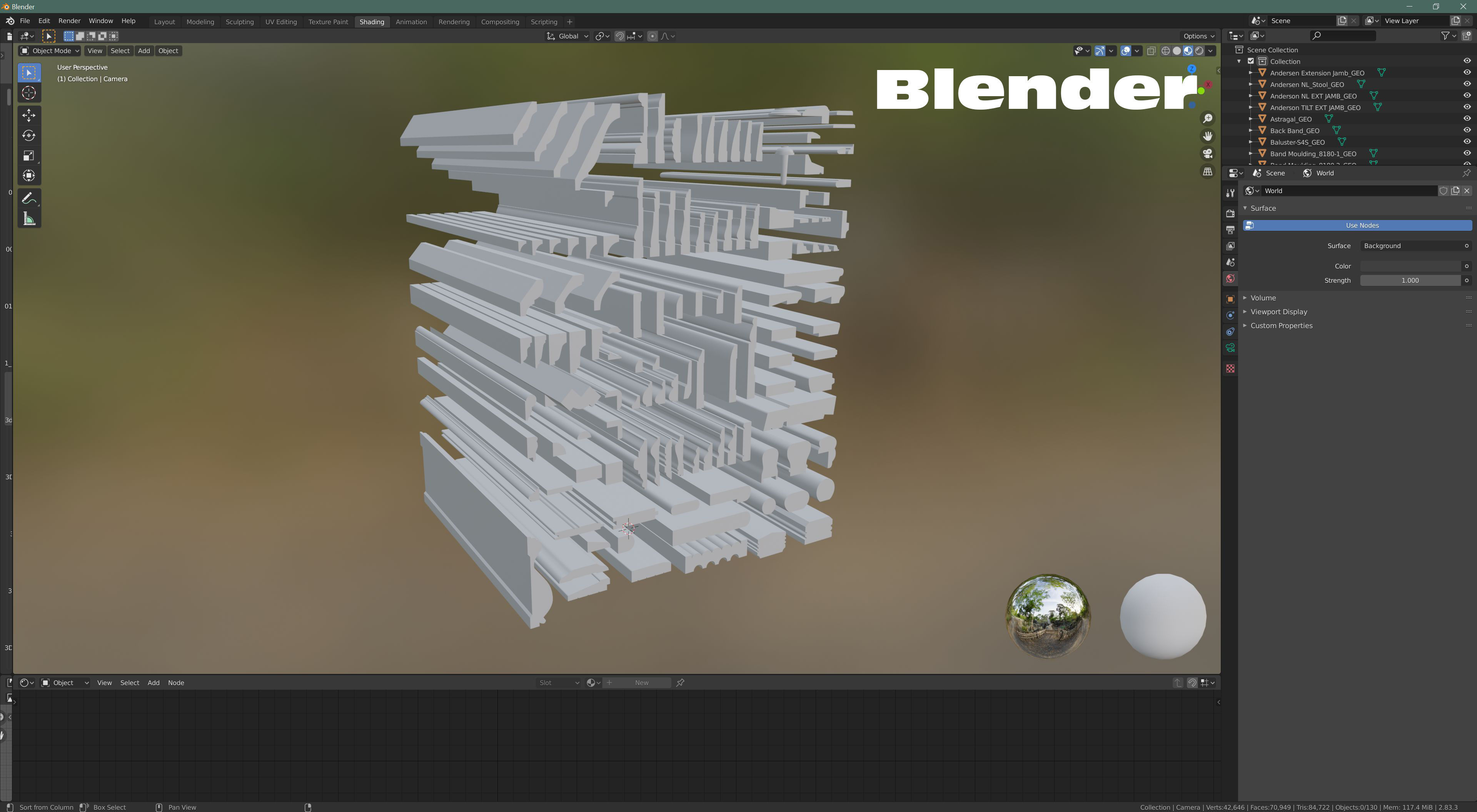Expand the Custom Properties panel
The image size is (1477, 812).
[x=1281, y=325]
